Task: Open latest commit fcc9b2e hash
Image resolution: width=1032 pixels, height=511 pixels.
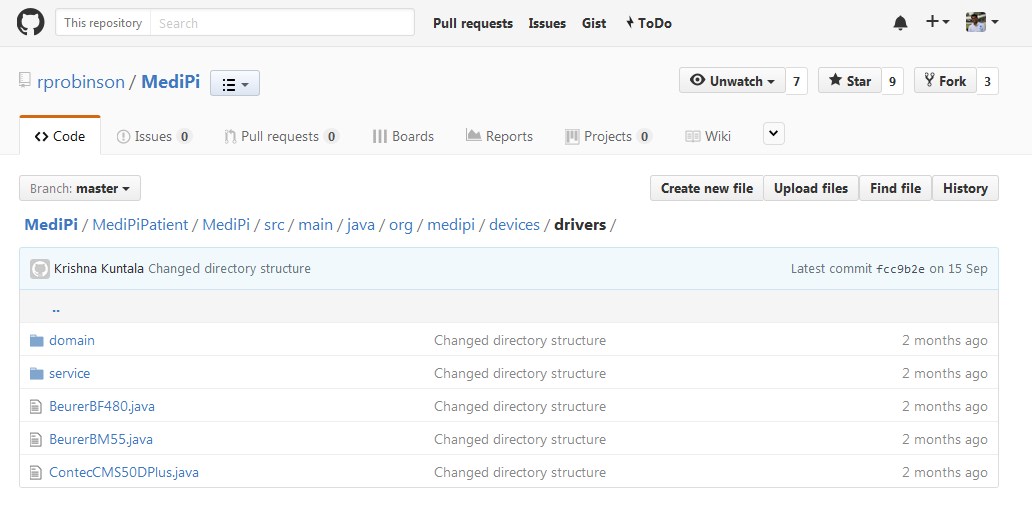Action: [900, 269]
